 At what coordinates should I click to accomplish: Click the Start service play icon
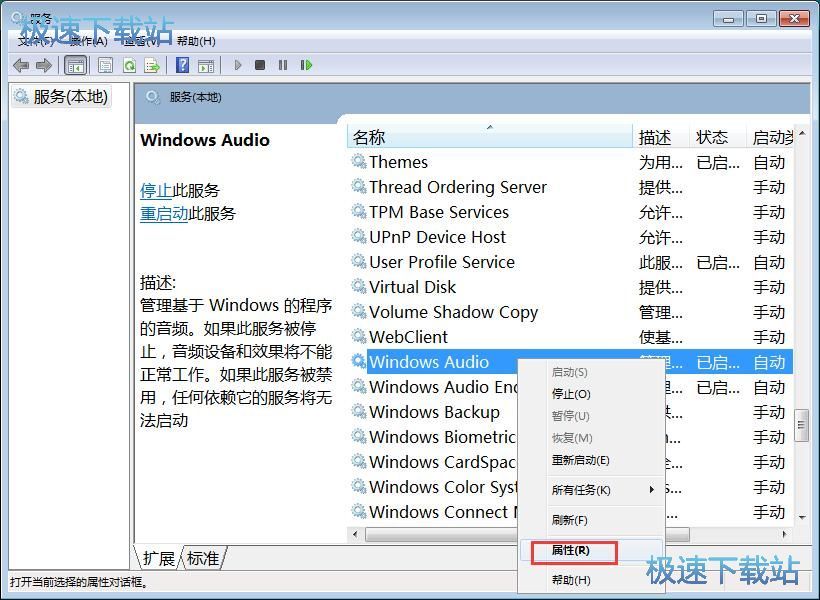[x=238, y=65]
